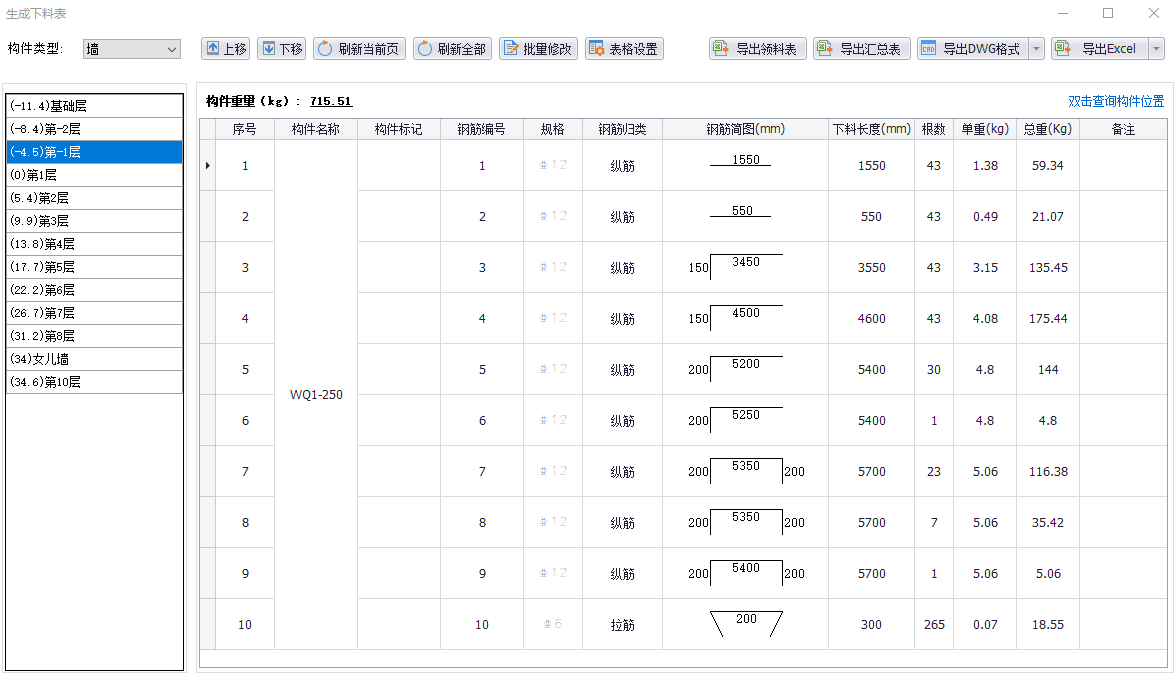Click the 构件标记 column header
The height and width of the screenshot is (676, 1175).
(398, 129)
